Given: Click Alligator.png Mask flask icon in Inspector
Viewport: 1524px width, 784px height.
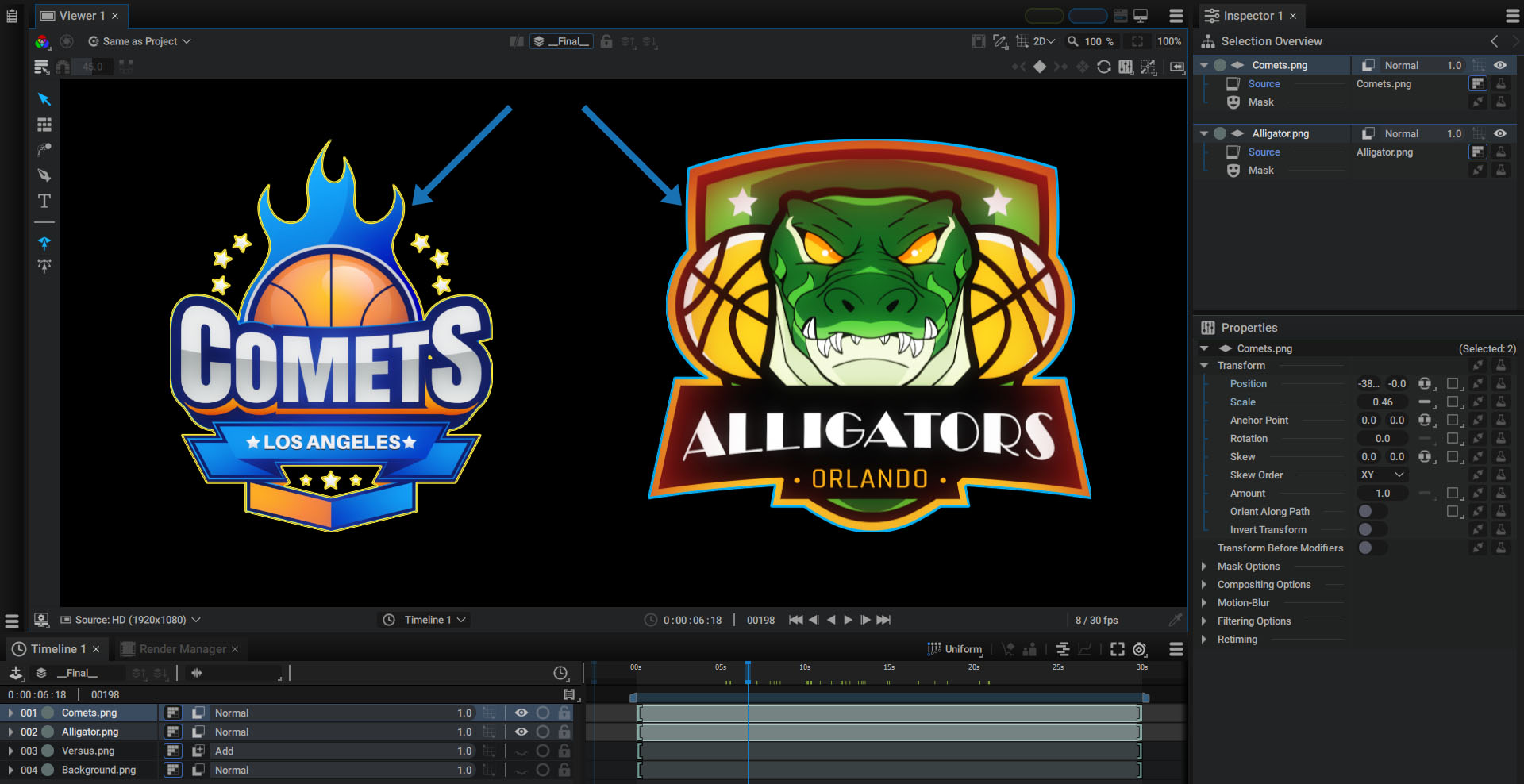Looking at the screenshot, I should click(x=1501, y=170).
